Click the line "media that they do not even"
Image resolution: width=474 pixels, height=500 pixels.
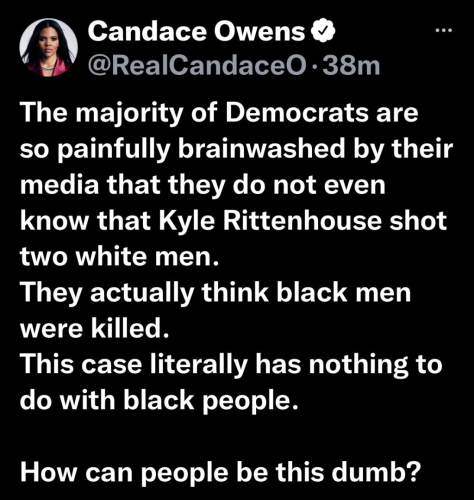tap(203, 185)
